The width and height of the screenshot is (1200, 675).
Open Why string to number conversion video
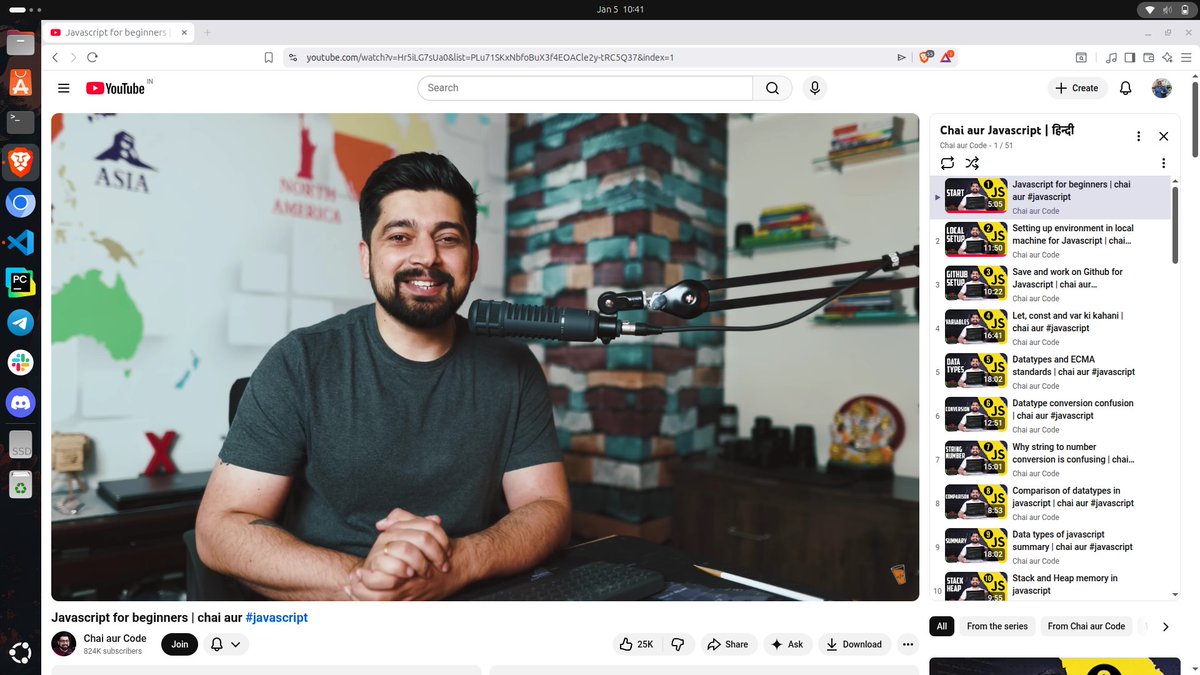[x=1050, y=460]
